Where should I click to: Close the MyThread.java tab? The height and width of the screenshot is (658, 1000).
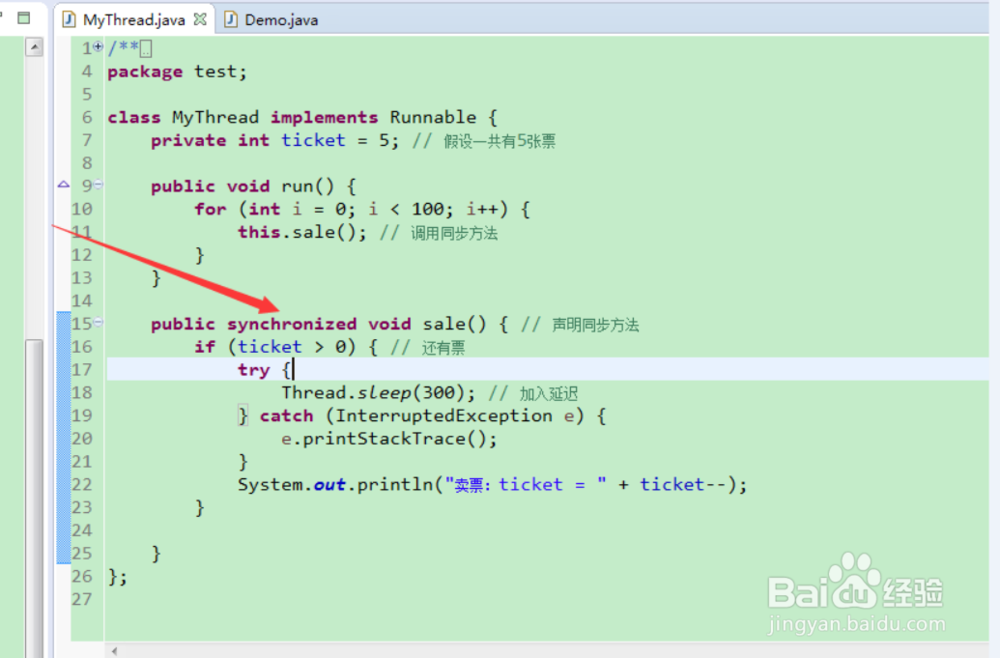(x=200, y=19)
